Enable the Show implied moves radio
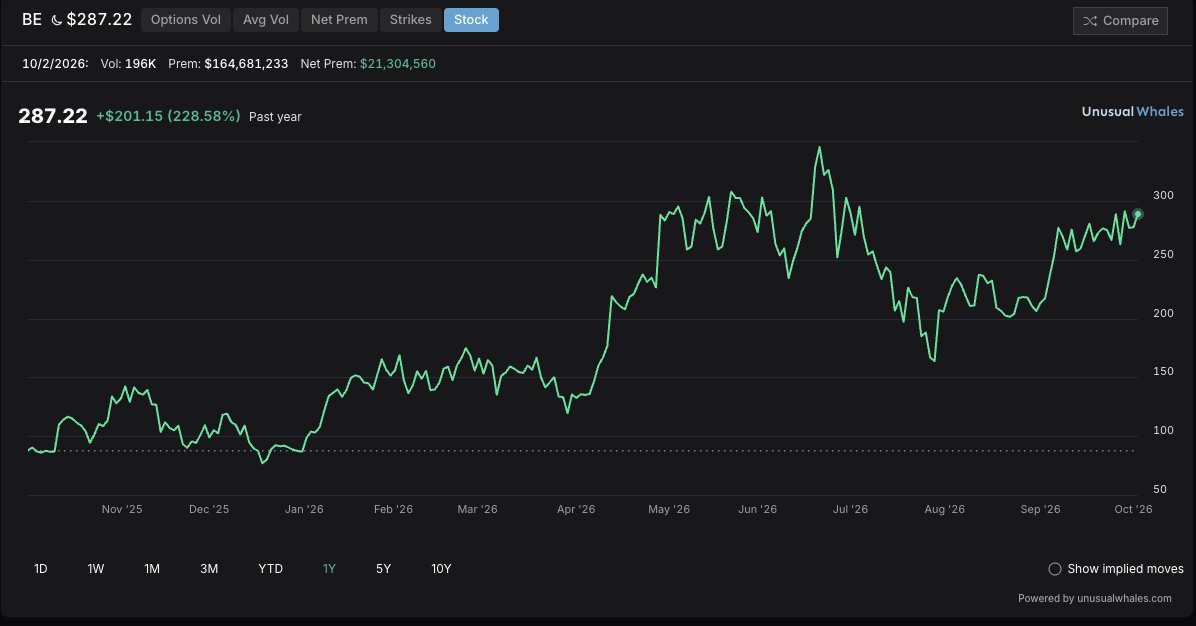 pyautogui.click(x=1055, y=569)
